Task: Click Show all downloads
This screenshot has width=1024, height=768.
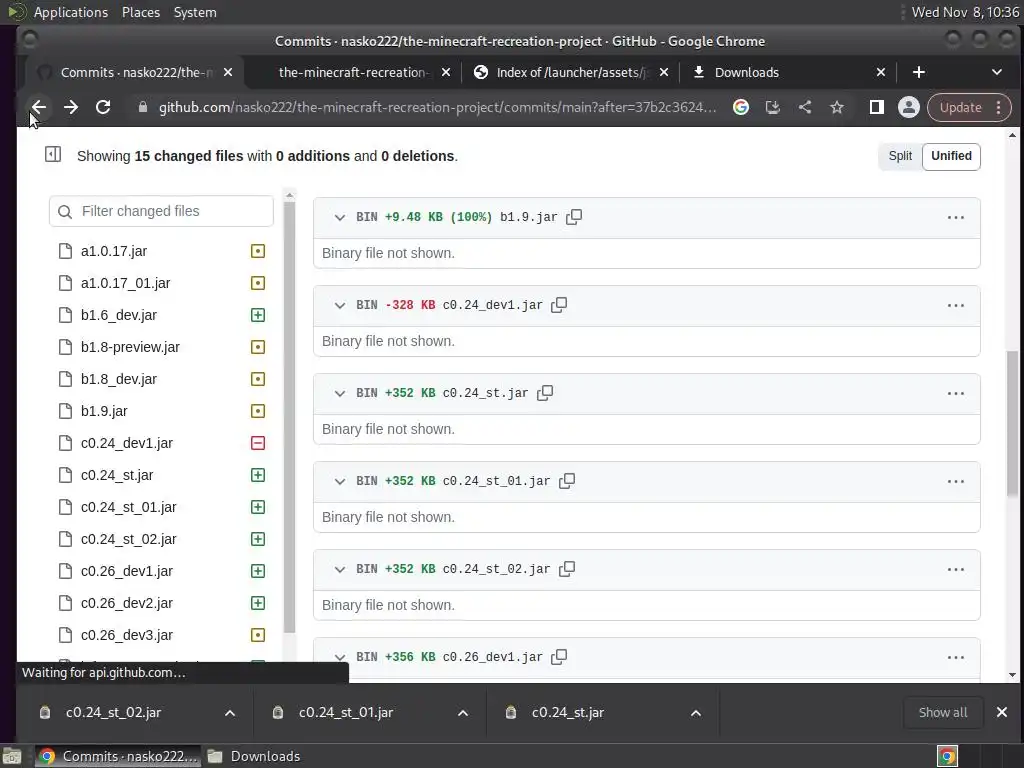Action: coord(943,712)
